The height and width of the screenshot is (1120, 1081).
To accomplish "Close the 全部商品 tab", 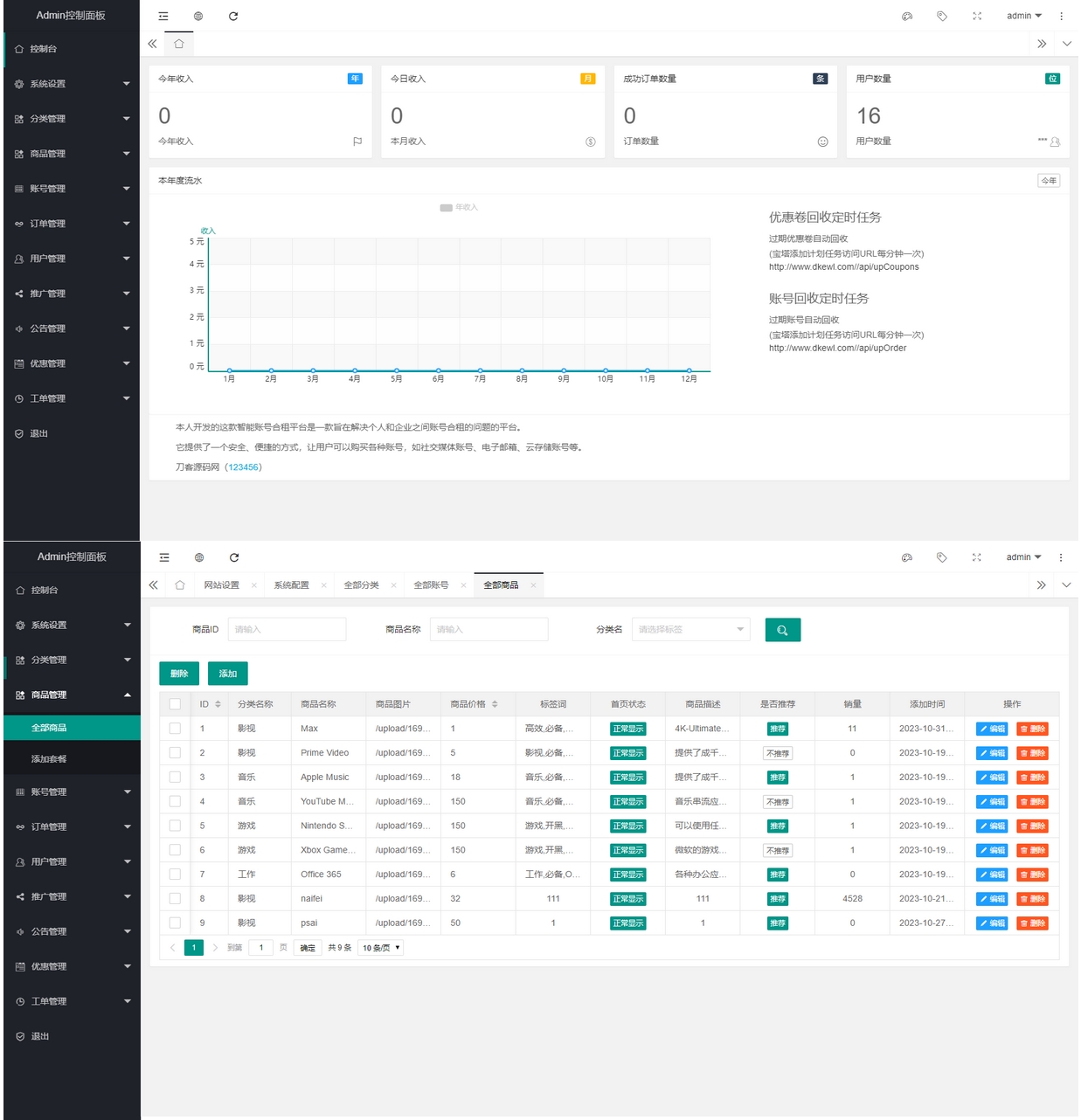I will (533, 585).
